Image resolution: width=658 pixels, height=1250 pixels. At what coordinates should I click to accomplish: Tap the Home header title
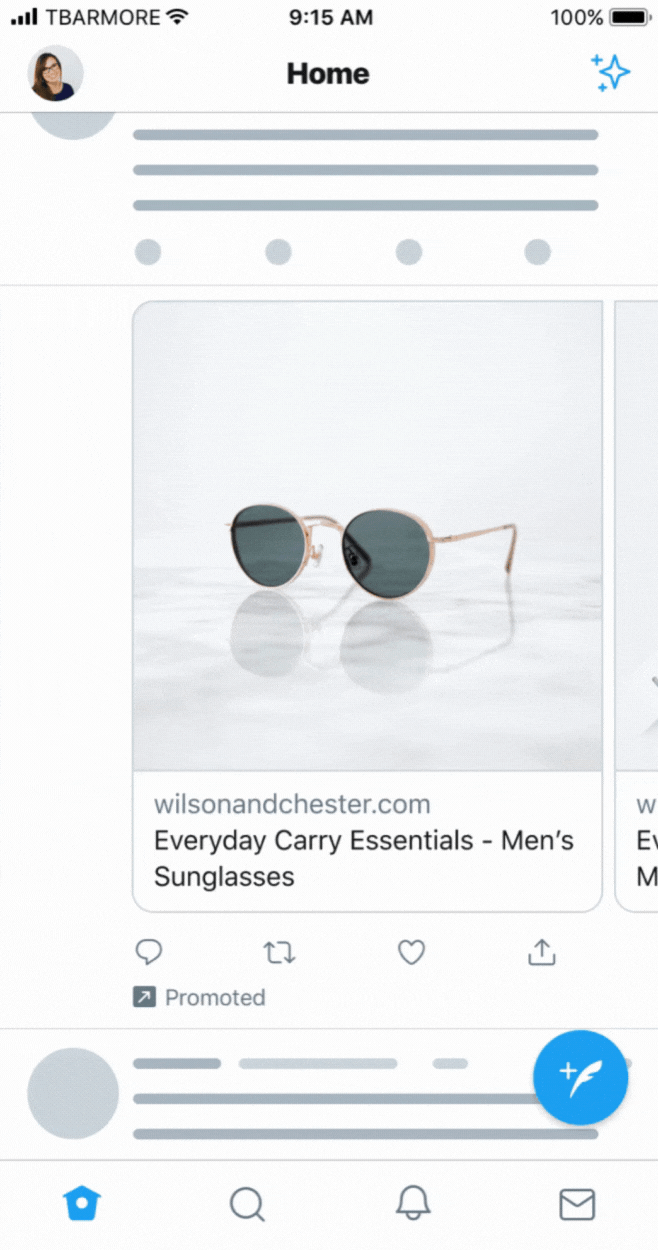[327, 72]
